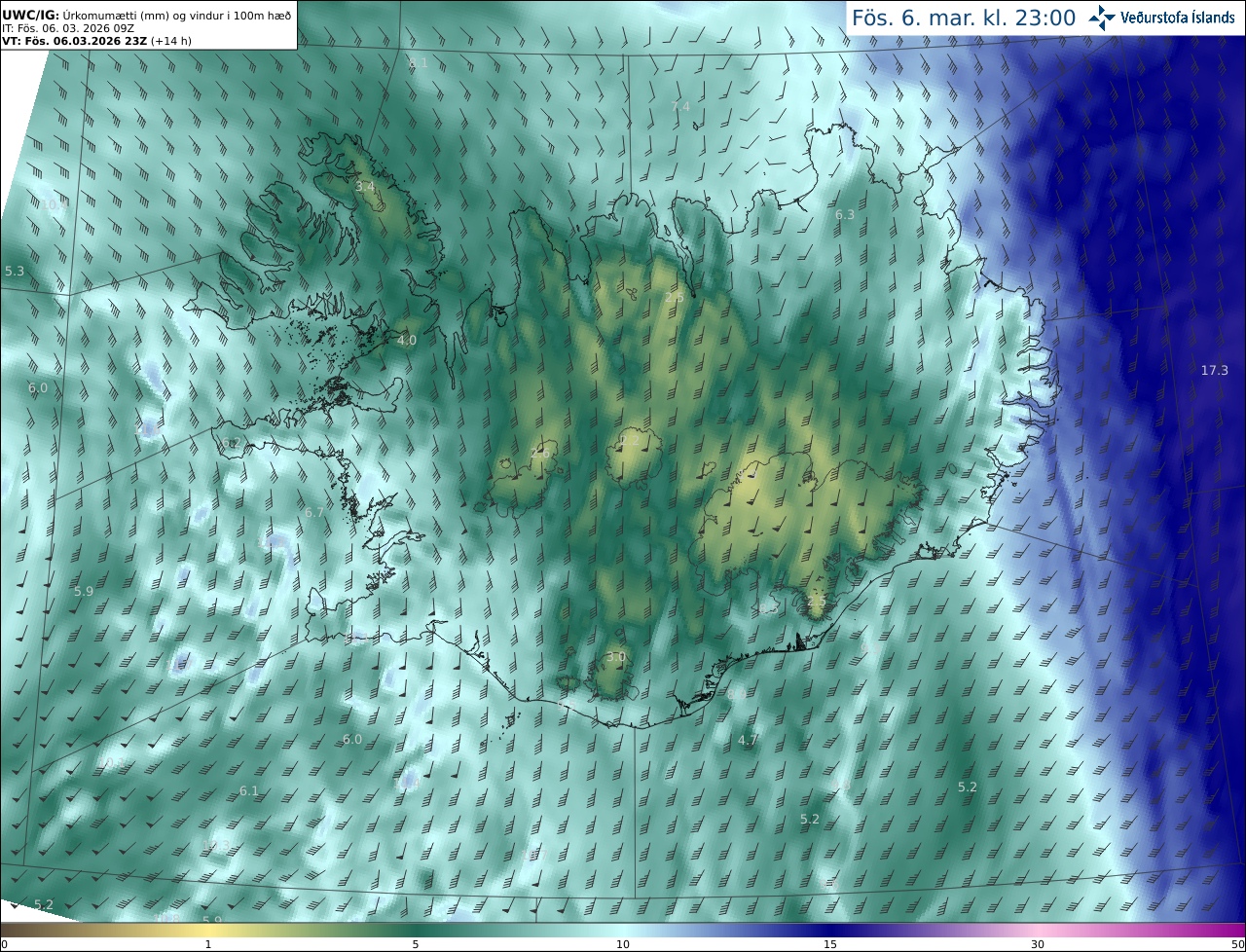Screen dimensions: 1246x952
Task: Click the 10.4 value on the map
Action: pos(55,204)
